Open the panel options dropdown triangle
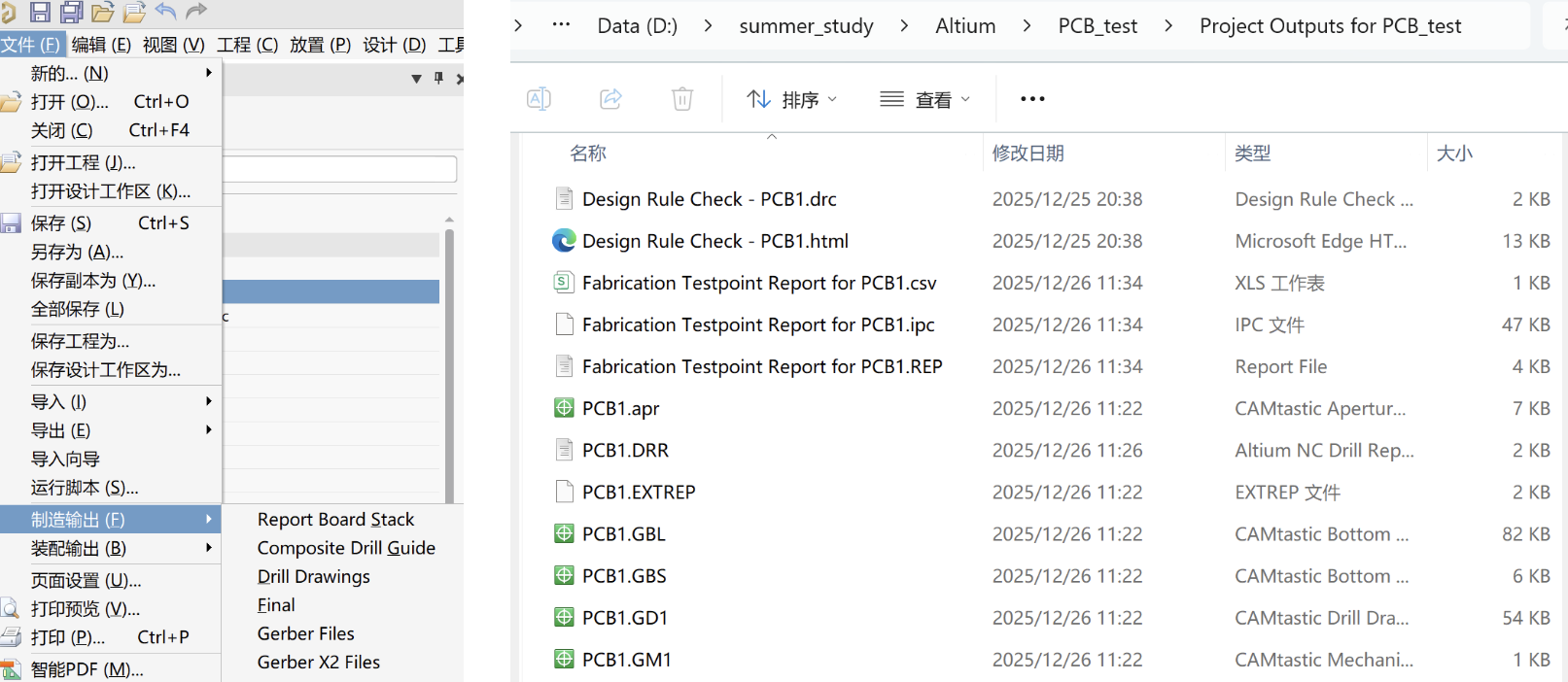1568x682 pixels. click(416, 79)
